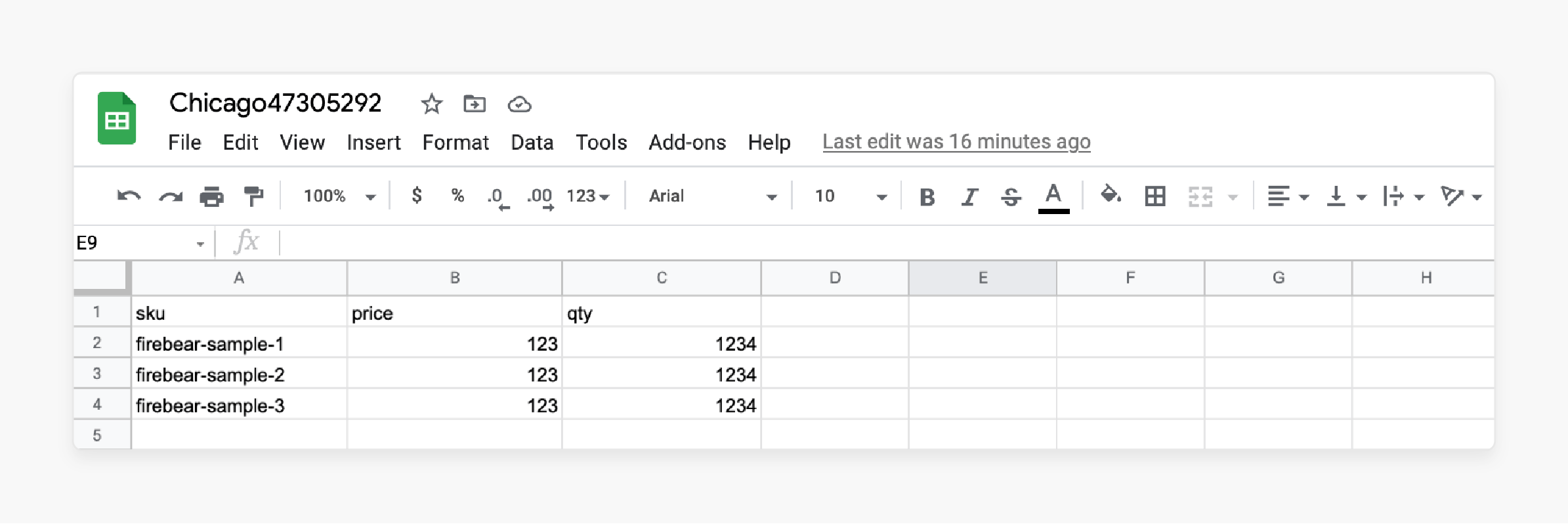This screenshot has height=524, width=1568.
Task: Select column H header
Action: click(1423, 278)
